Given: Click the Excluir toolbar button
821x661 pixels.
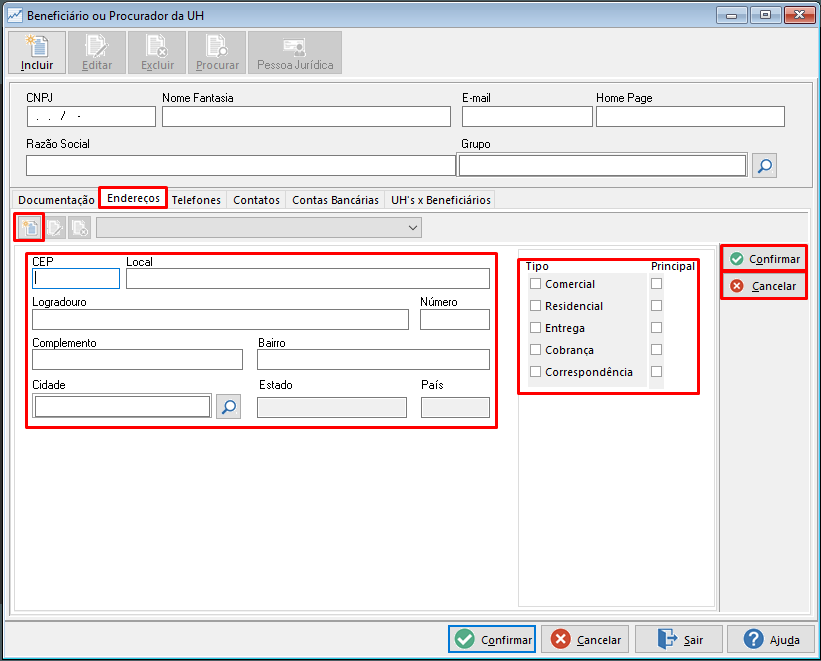Looking at the screenshot, I should 157,52.
